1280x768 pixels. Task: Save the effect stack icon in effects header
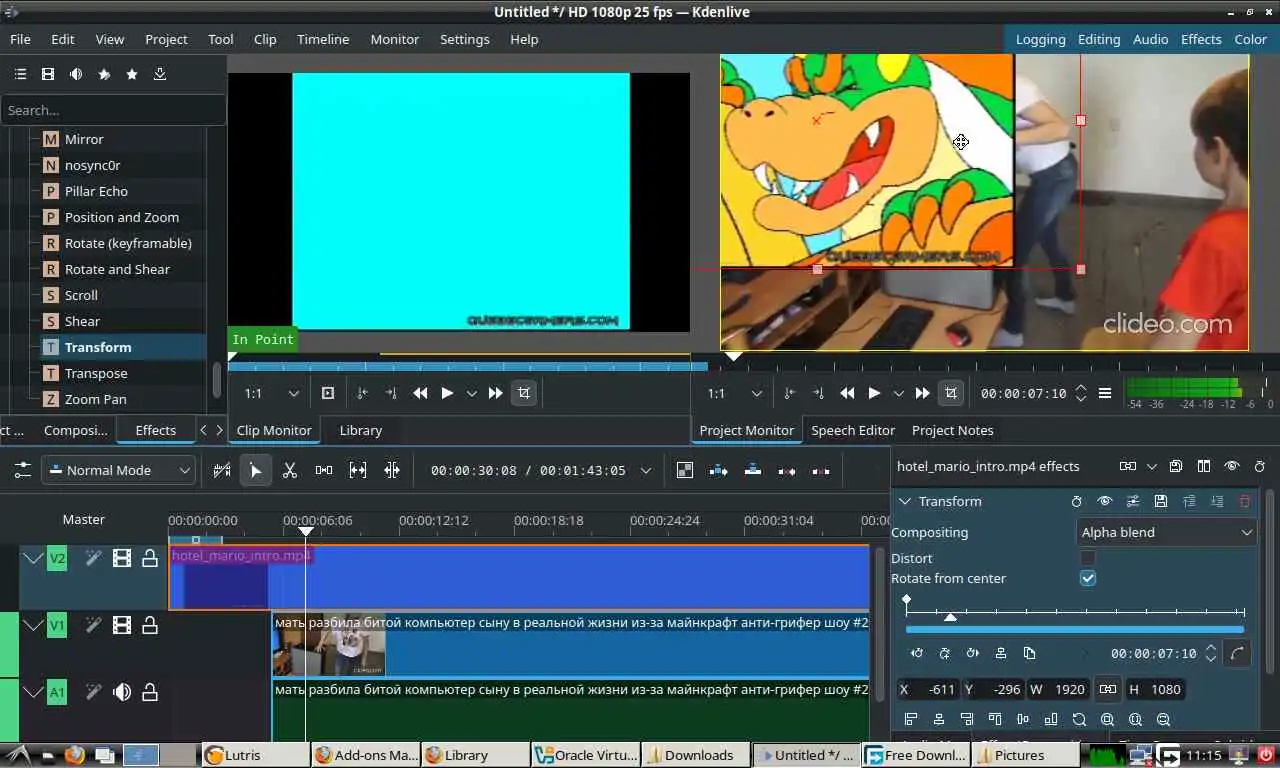coord(1176,466)
